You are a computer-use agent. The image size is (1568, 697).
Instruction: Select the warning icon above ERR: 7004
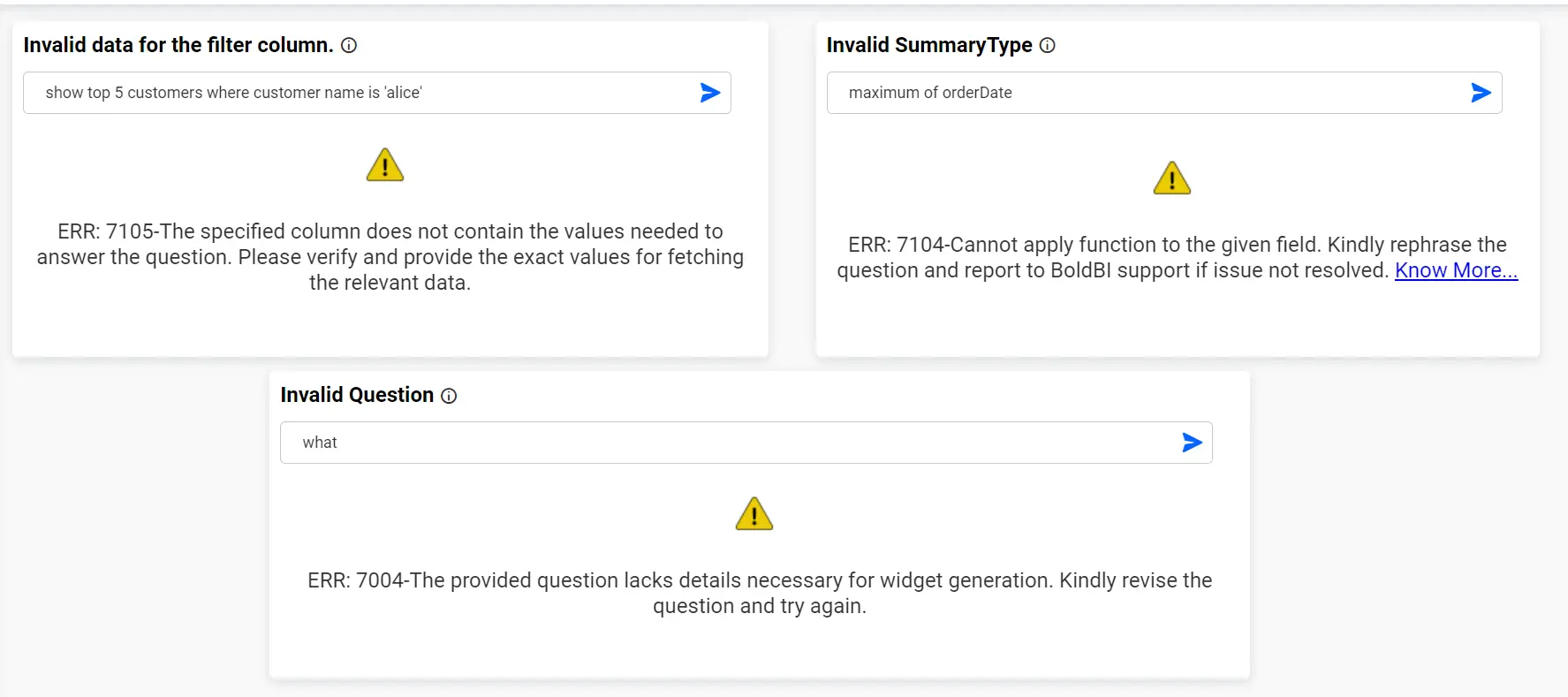click(754, 514)
